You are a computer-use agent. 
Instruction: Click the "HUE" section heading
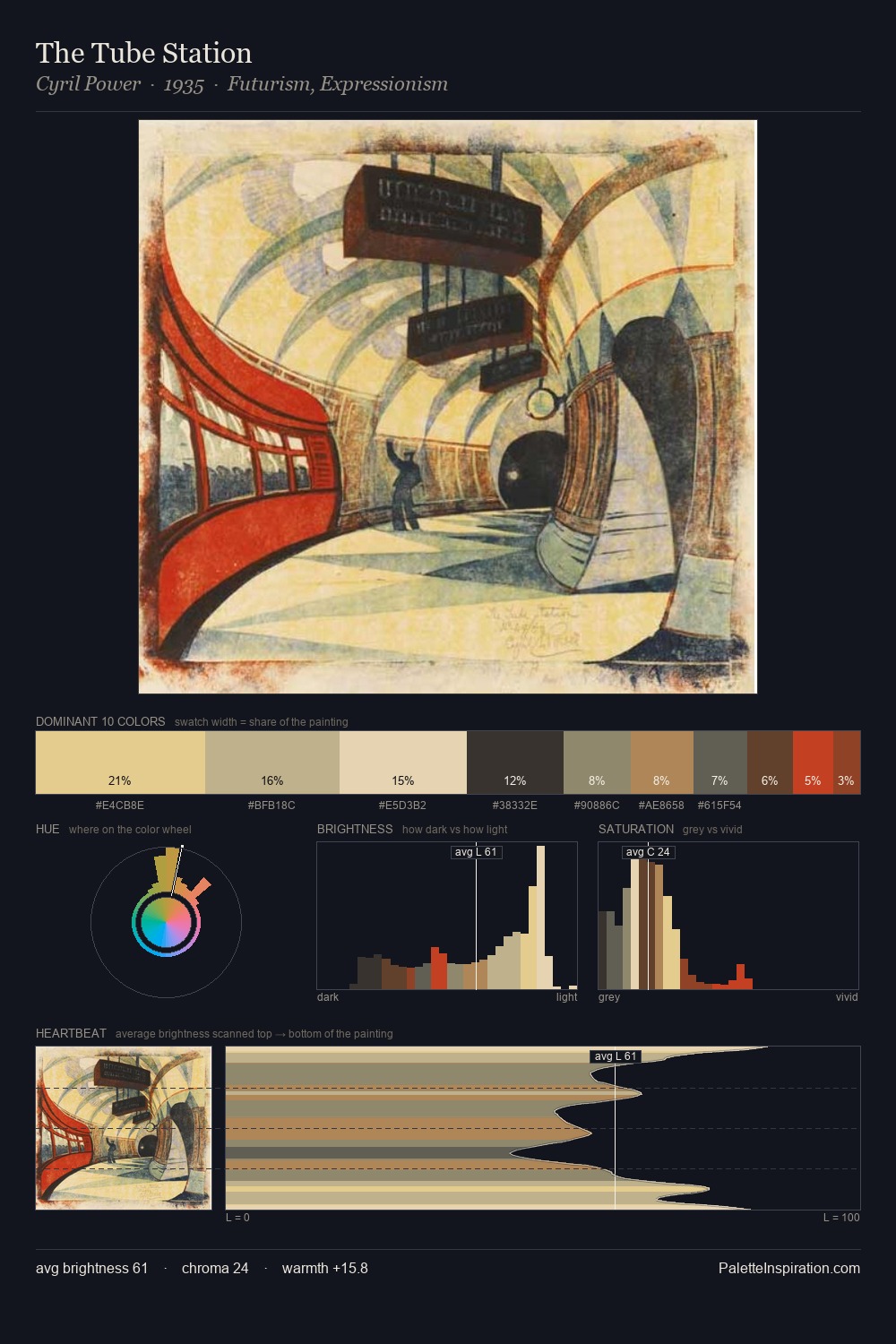pyautogui.click(x=47, y=829)
